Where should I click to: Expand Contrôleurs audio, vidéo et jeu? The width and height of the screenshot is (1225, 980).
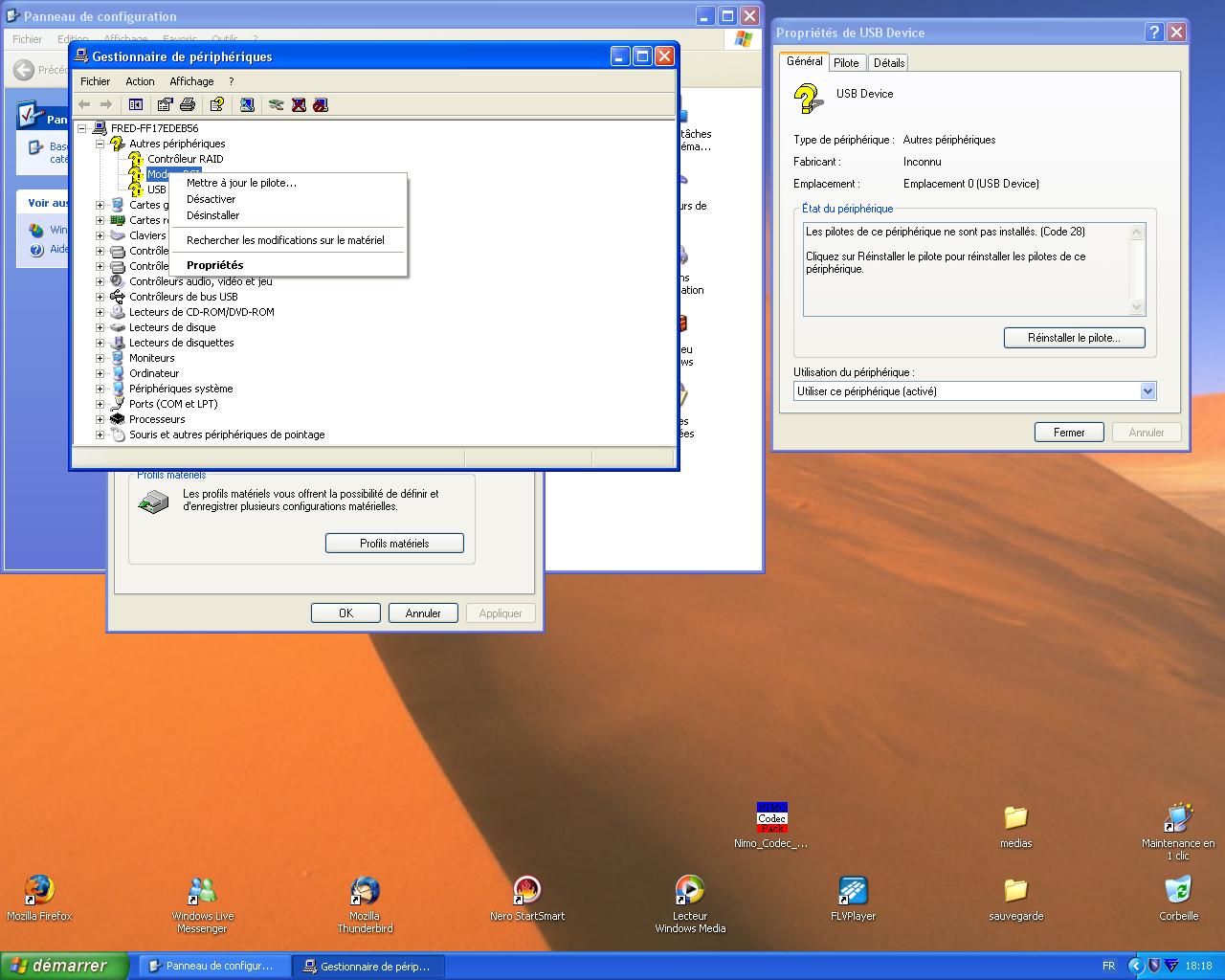coord(100,281)
